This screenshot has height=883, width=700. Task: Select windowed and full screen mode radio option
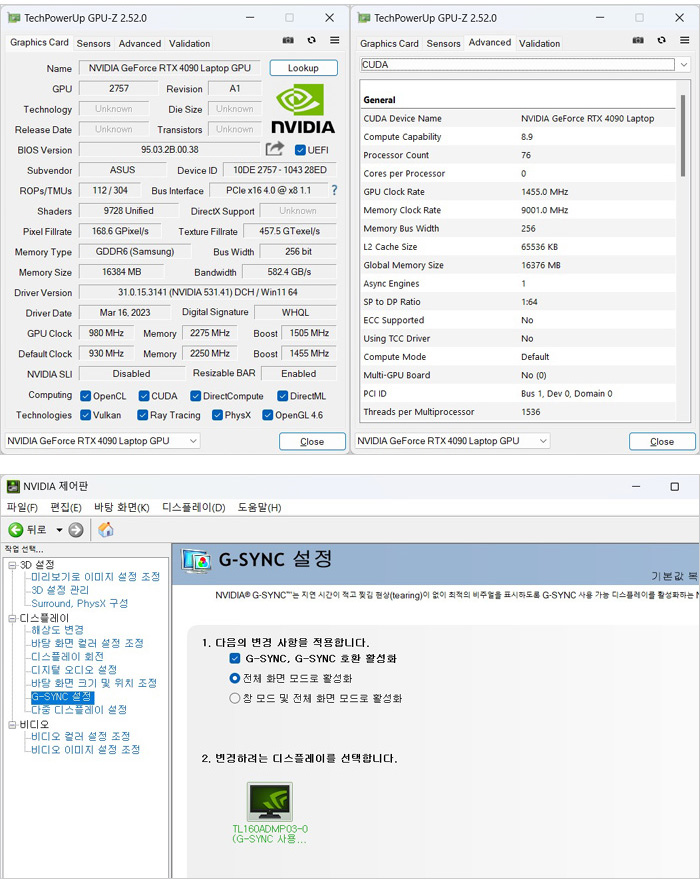(235, 698)
